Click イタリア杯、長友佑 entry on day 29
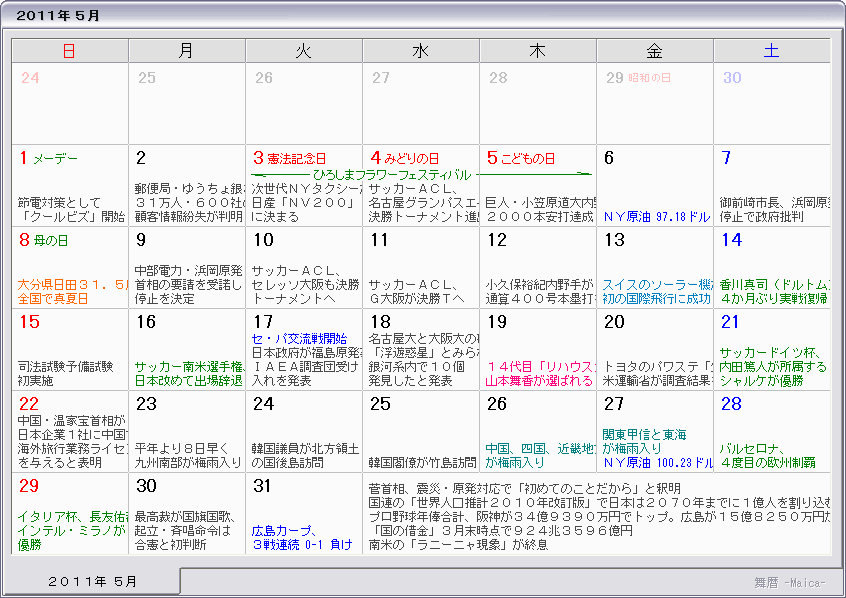The image size is (846, 598). 72,531
